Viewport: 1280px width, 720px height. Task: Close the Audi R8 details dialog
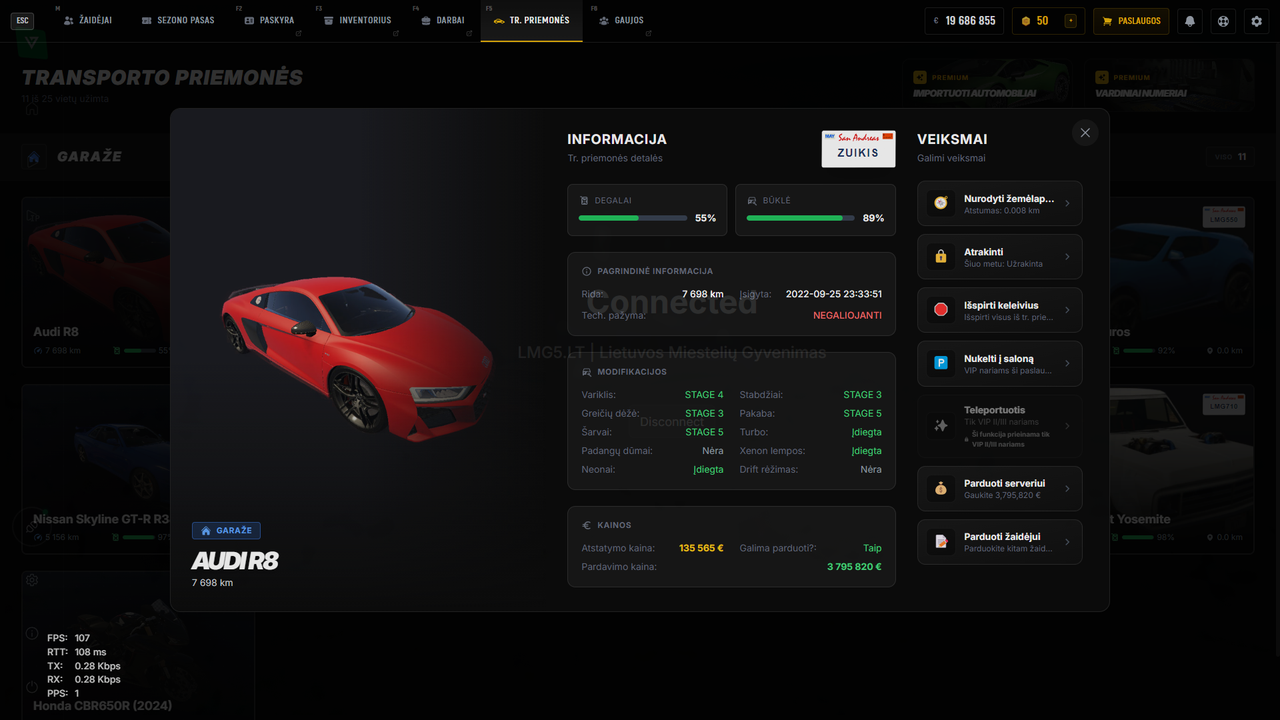[x=1085, y=132]
